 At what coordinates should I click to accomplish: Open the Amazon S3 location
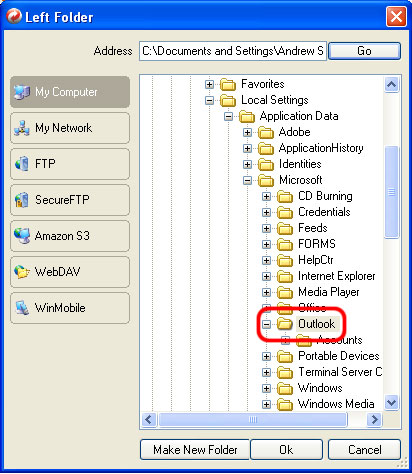pyautogui.click(x=70, y=236)
